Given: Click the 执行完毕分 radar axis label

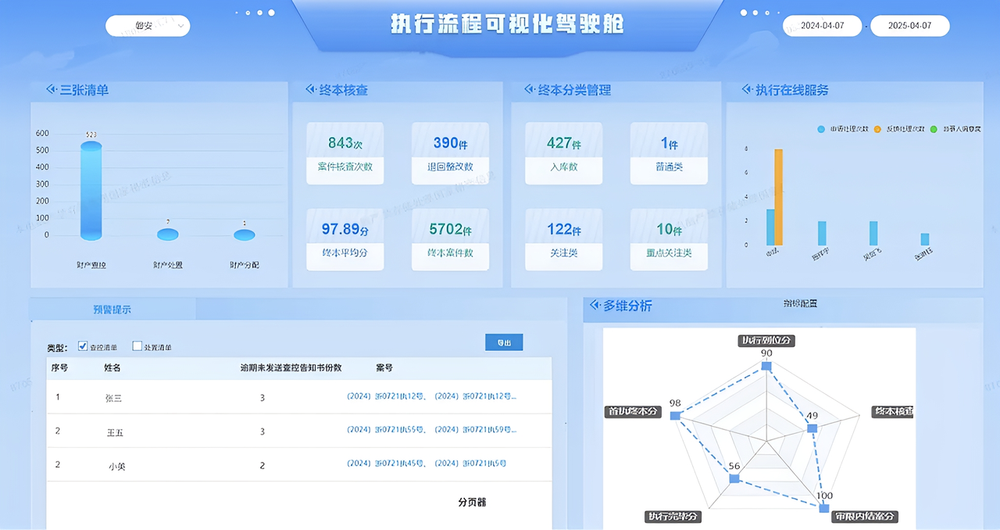Looking at the screenshot, I should click(673, 517).
